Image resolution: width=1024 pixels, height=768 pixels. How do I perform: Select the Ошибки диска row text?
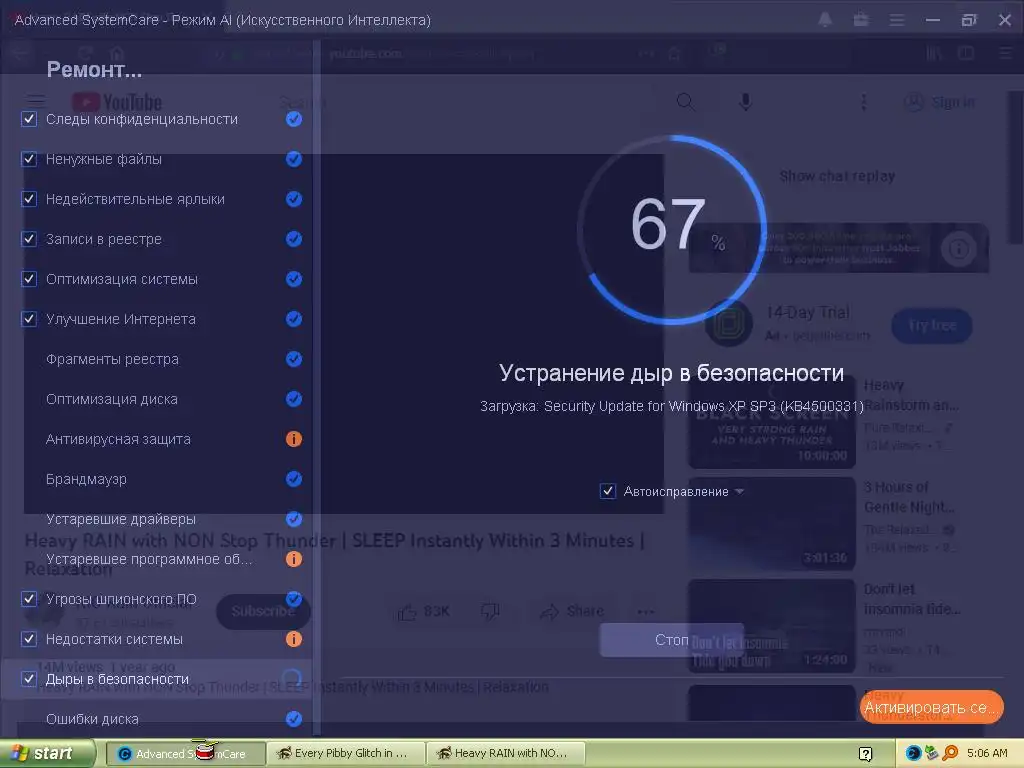coord(92,719)
